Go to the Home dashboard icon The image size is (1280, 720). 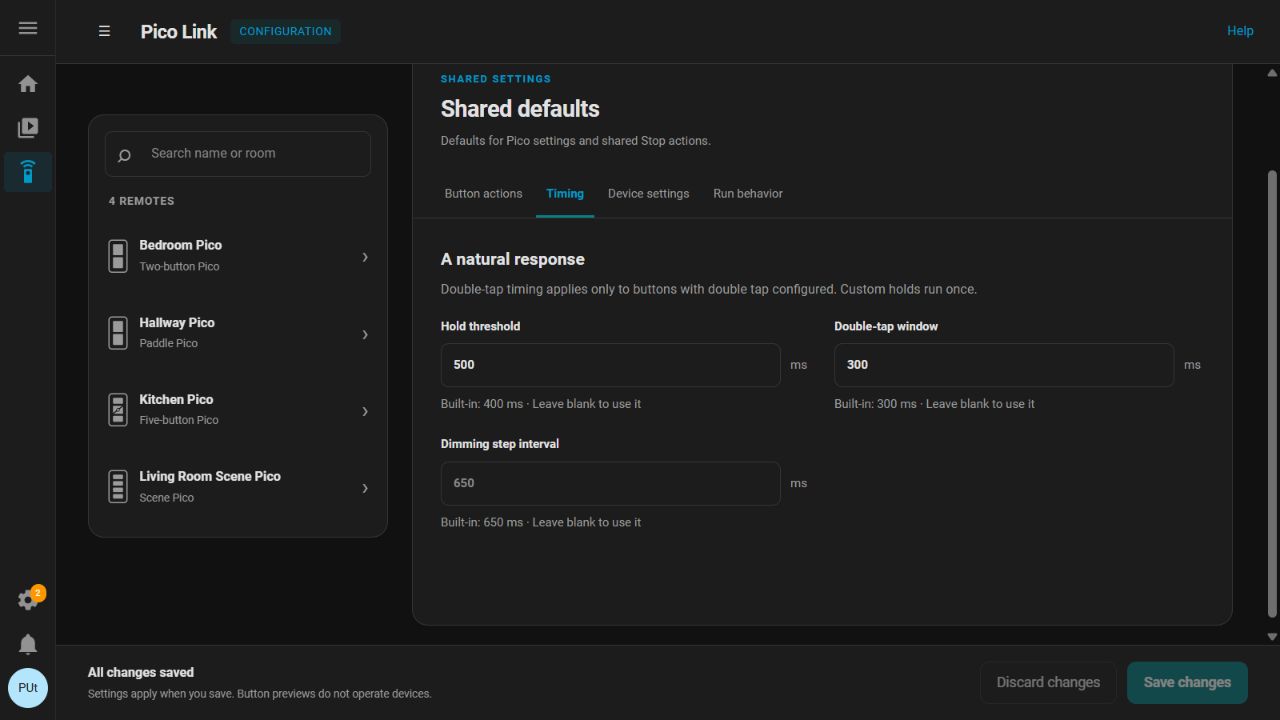point(28,84)
